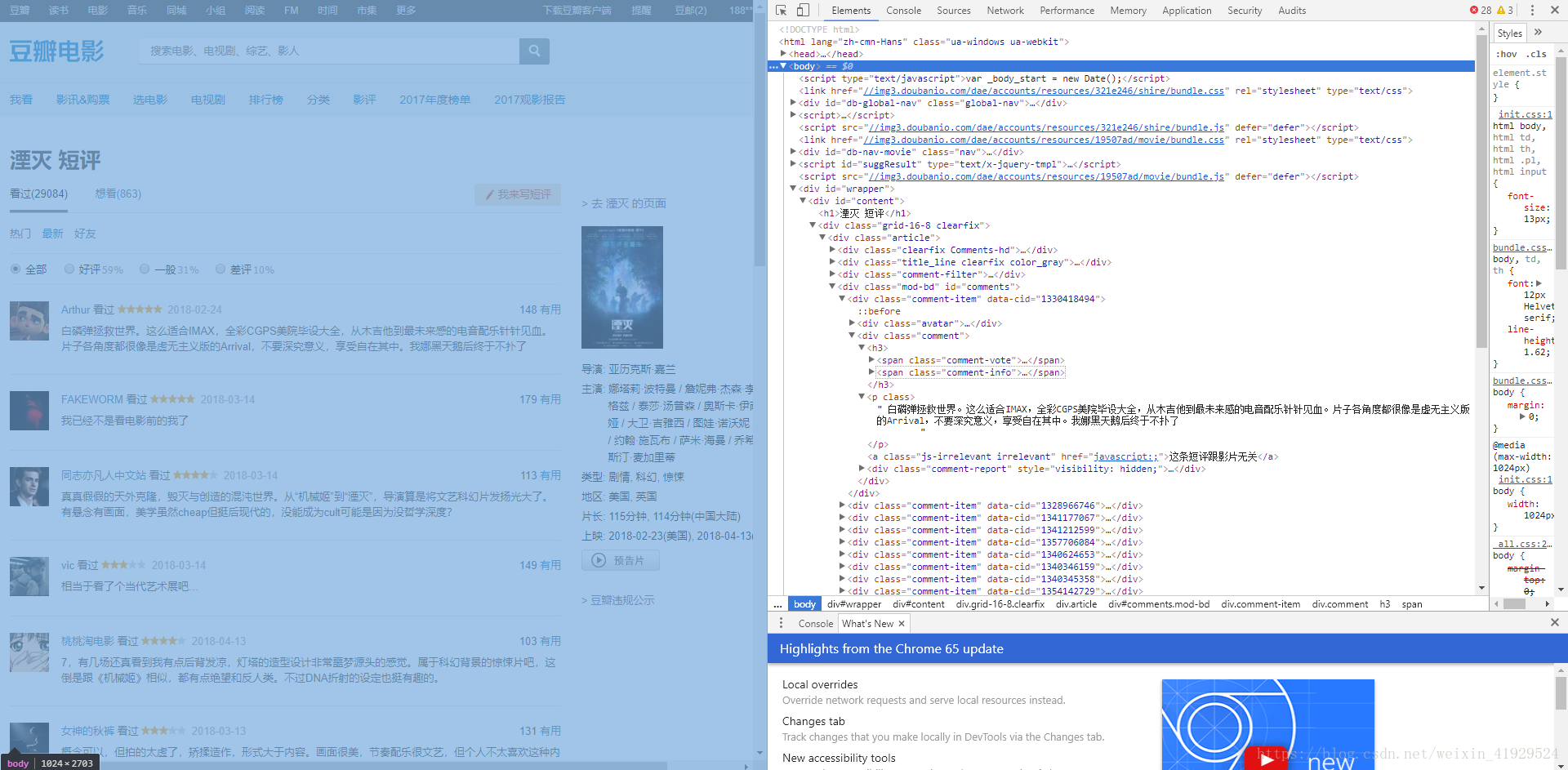This screenshot has height=770, width=1568.
Task: Play the Chrome 65 update video
Action: pyautogui.click(x=1266, y=759)
